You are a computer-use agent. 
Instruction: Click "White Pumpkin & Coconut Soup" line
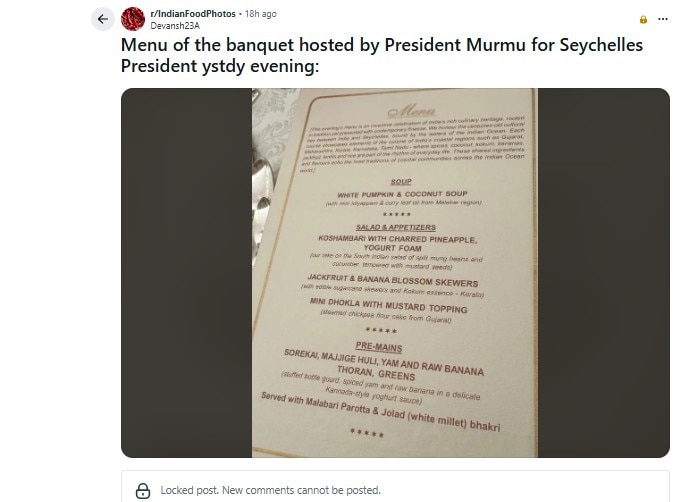click(x=401, y=193)
